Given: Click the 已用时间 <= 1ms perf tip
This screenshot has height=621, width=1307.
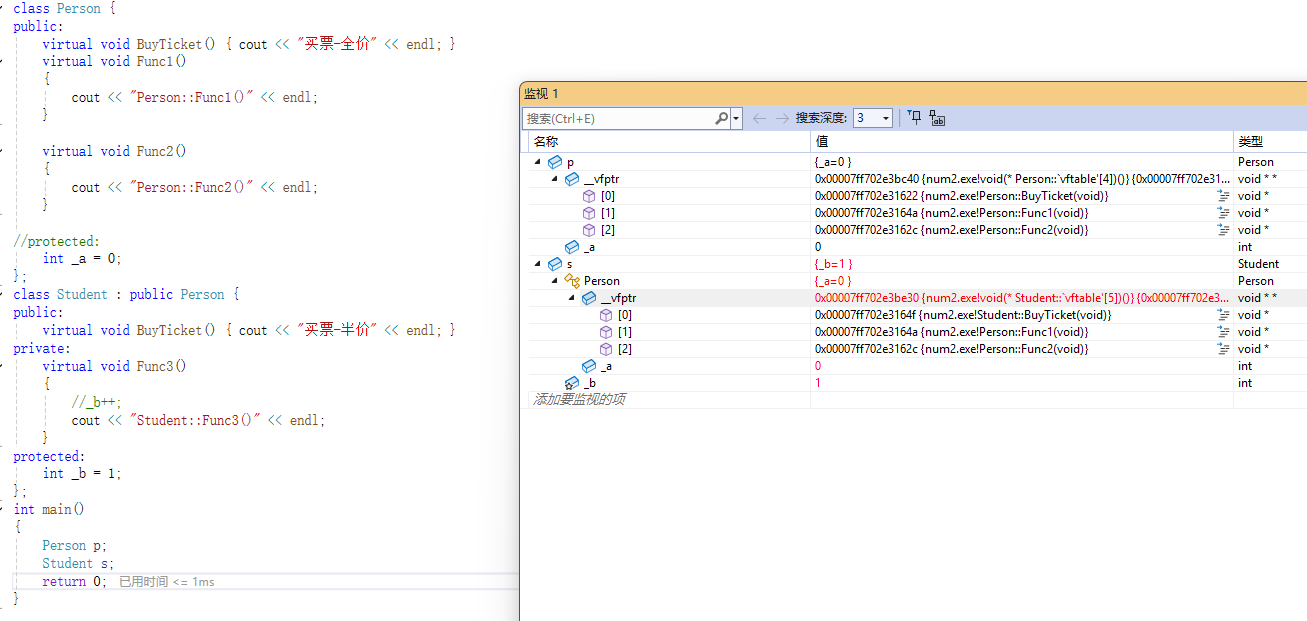Looking at the screenshot, I should [x=166, y=582].
